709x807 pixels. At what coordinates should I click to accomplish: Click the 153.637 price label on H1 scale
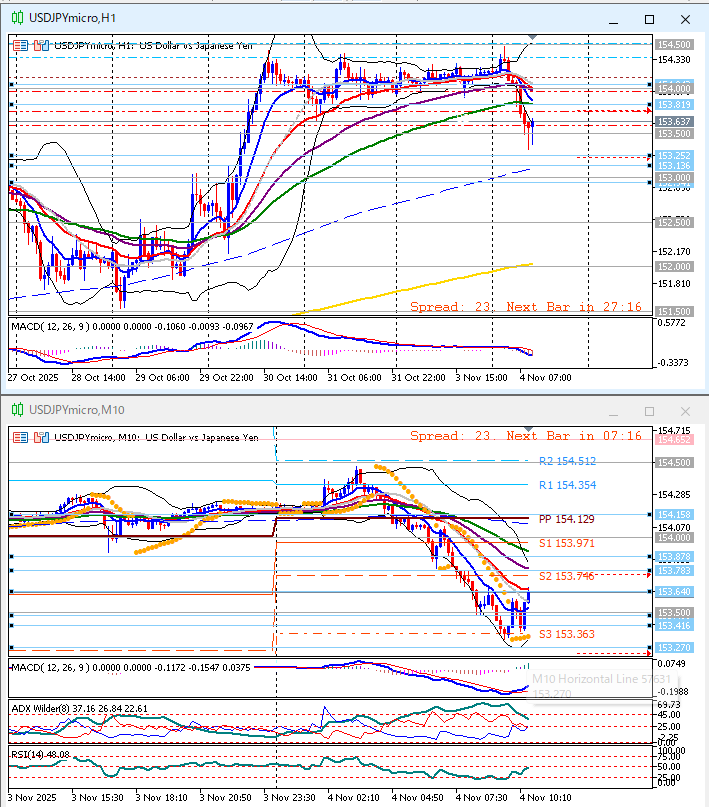(x=674, y=121)
